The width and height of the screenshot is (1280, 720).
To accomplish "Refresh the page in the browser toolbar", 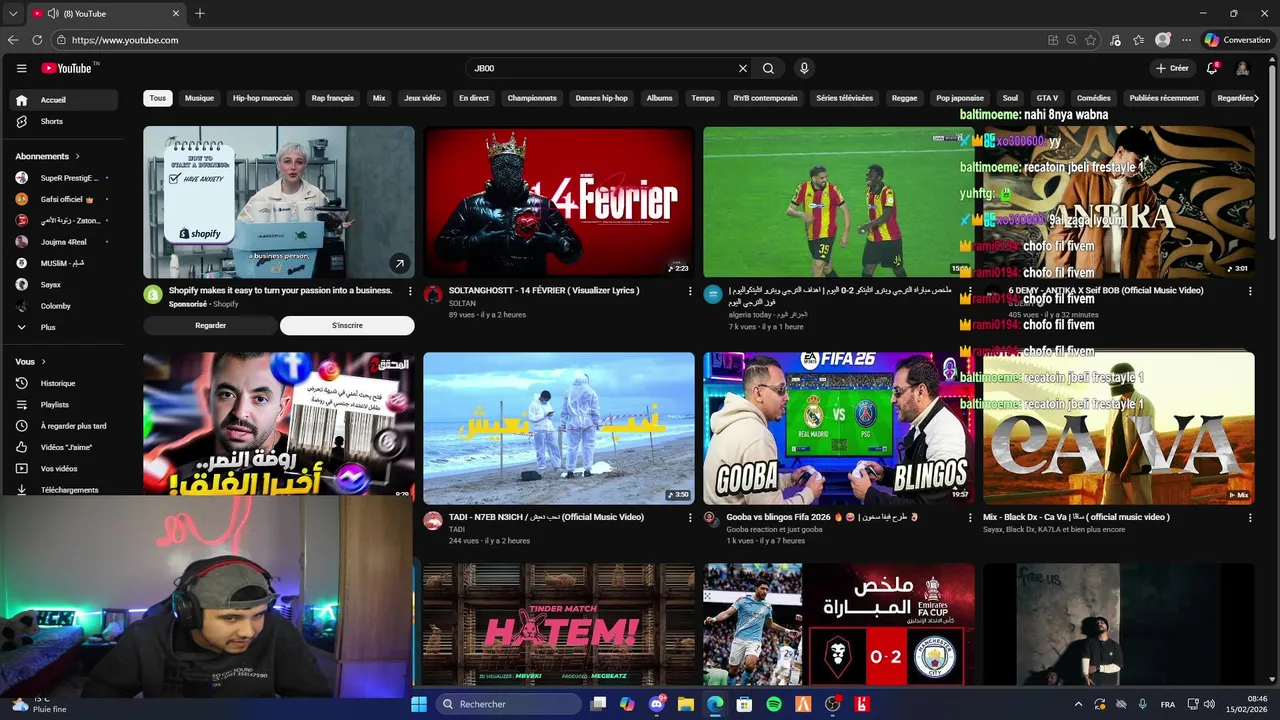I will (37, 40).
